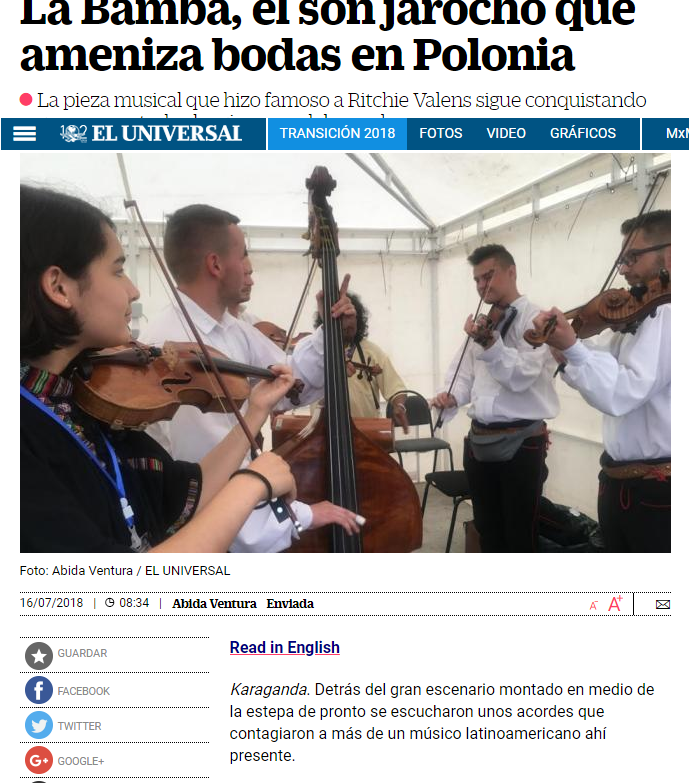
Task: Share article on Twitter icon
Action: click(x=39, y=725)
